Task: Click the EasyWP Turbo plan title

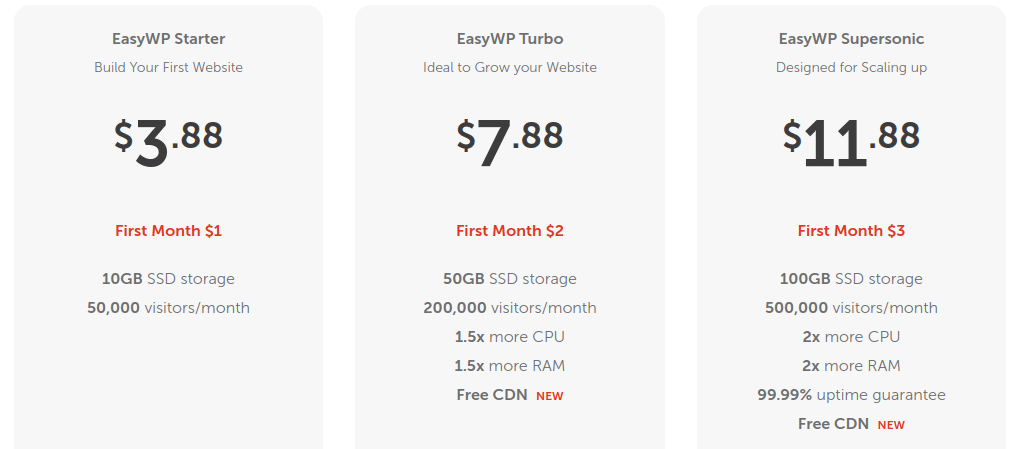Action: 510,39
